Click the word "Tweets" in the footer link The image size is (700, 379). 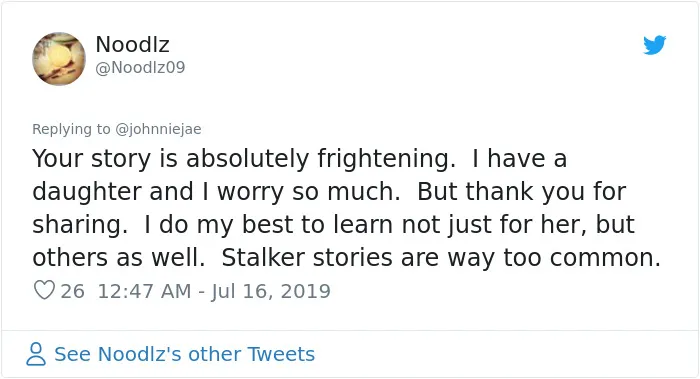click(x=281, y=354)
